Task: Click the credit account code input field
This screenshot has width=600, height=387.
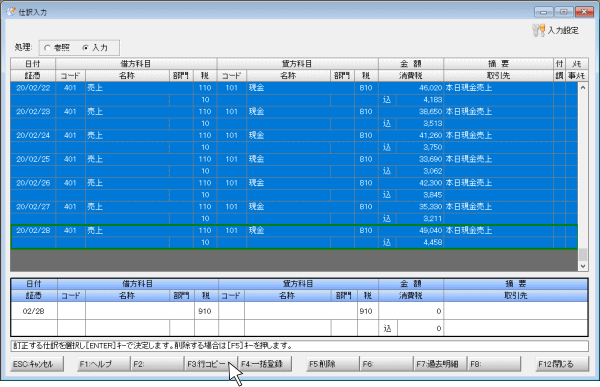Action: pos(232,311)
